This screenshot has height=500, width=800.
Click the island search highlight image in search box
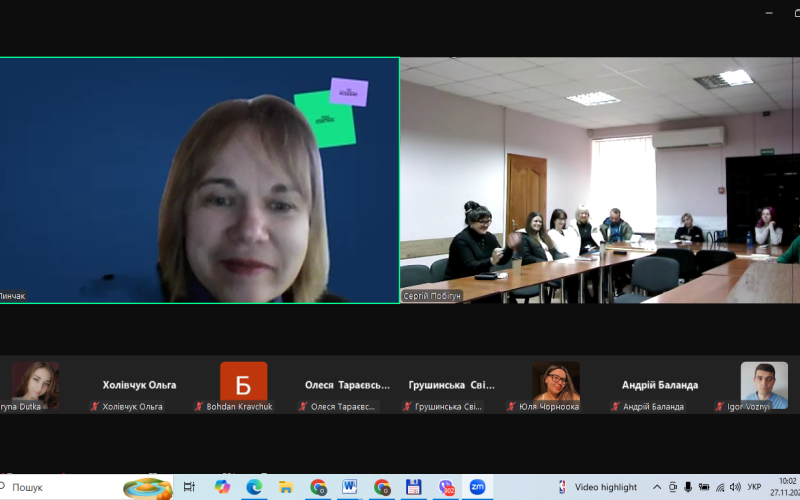[x=148, y=488]
